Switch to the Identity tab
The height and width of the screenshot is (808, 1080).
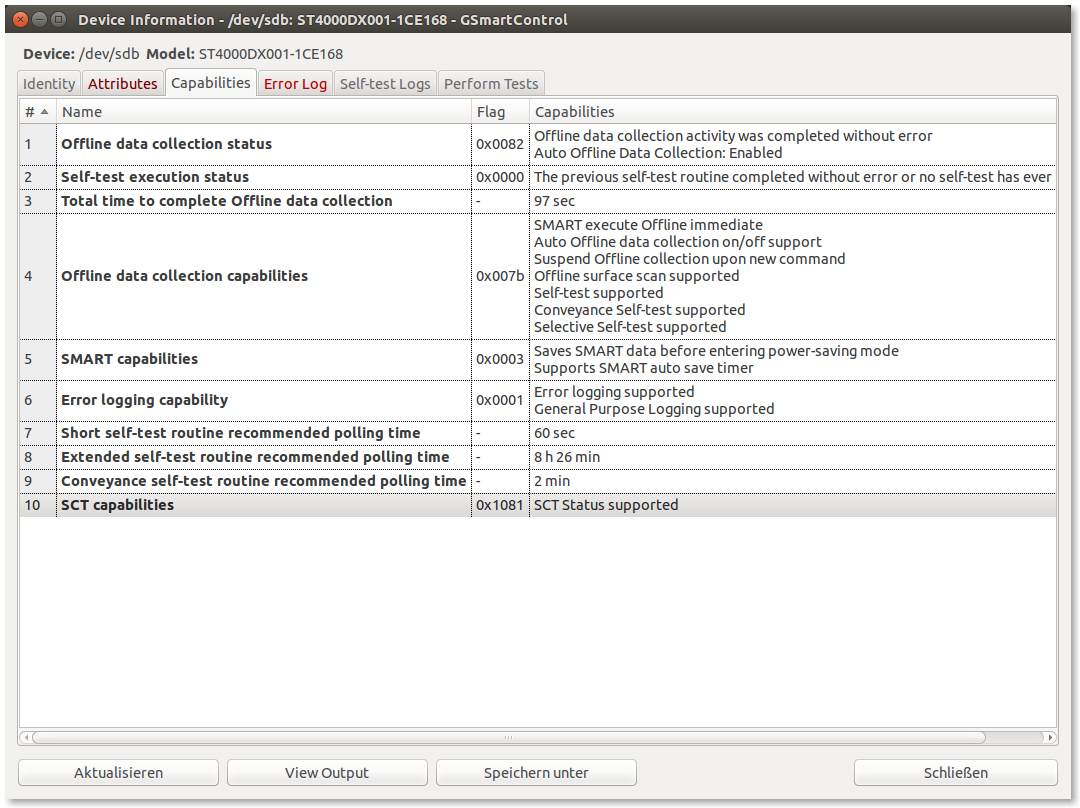coord(49,83)
